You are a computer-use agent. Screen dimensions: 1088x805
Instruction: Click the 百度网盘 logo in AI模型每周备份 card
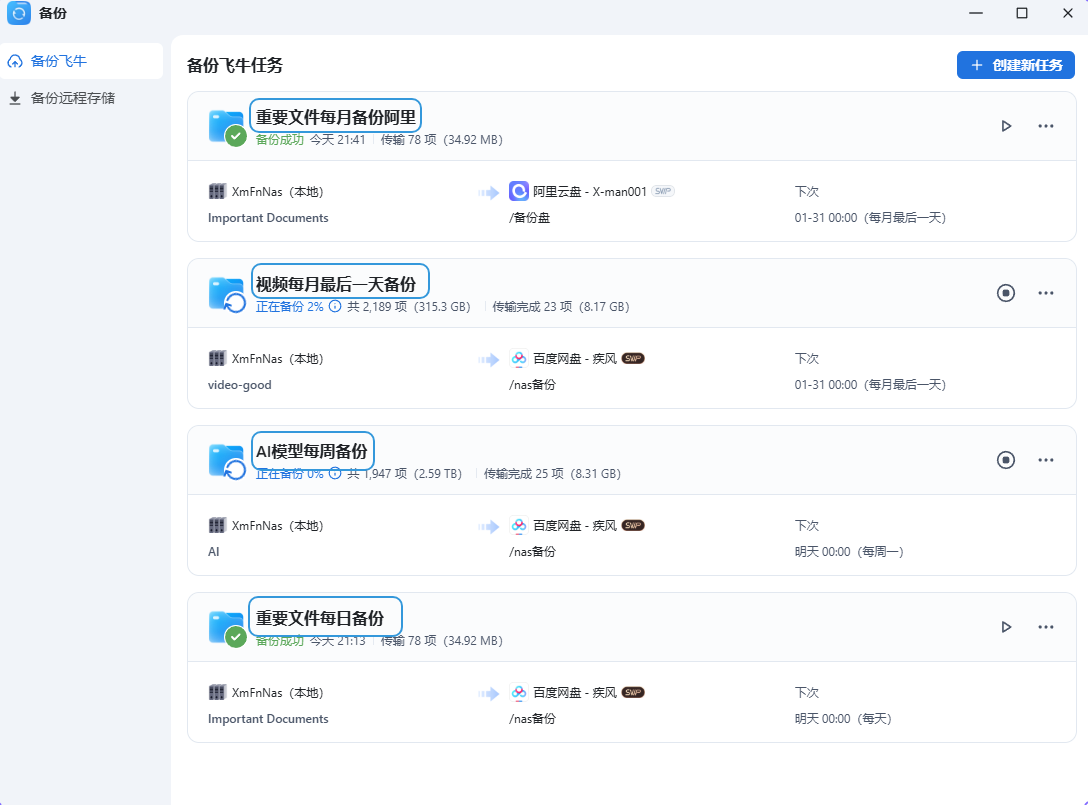[x=519, y=526]
